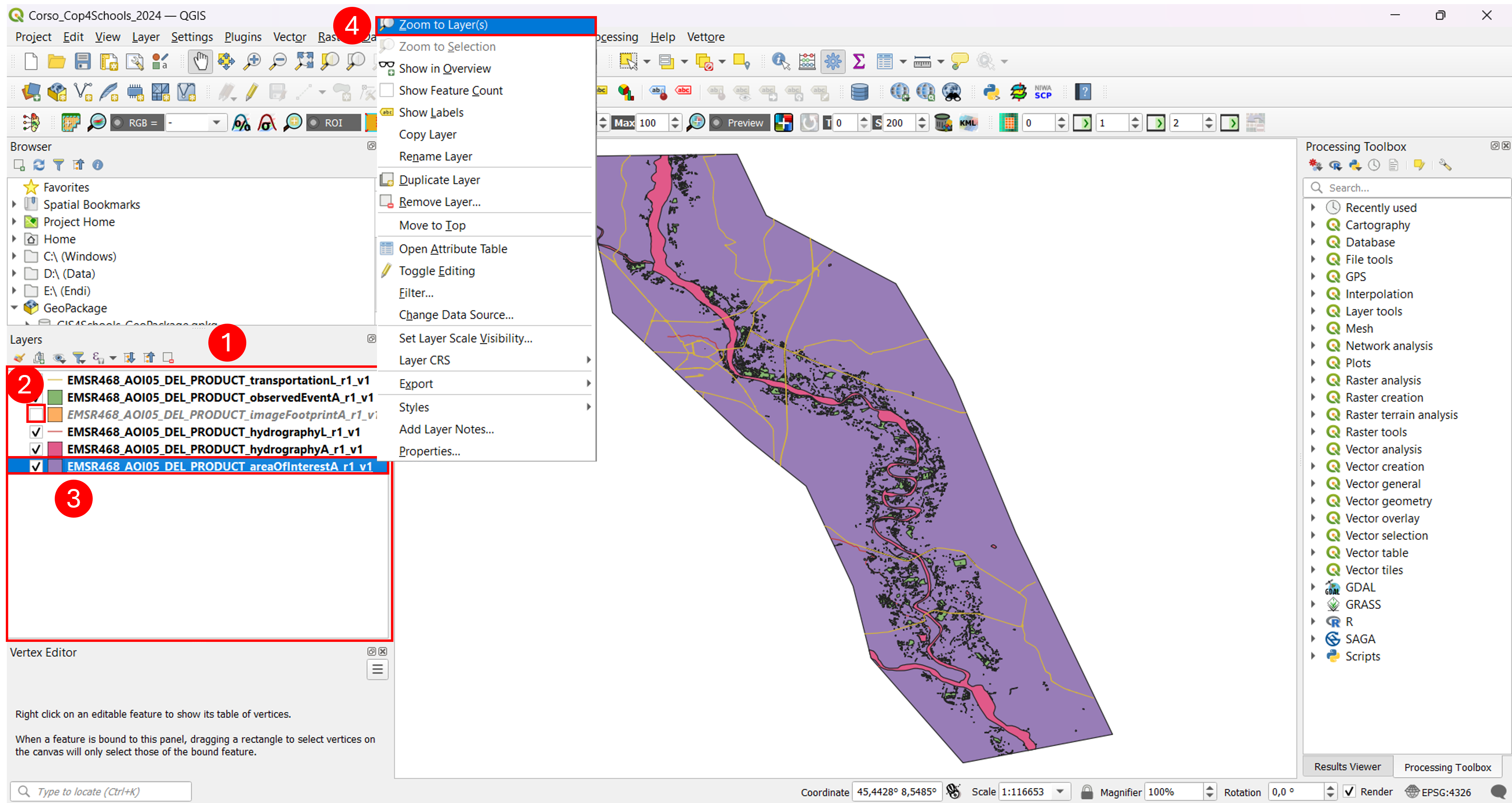Click the Save Project floppy icon
This screenshot has width=1512, height=803.
click(x=82, y=62)
